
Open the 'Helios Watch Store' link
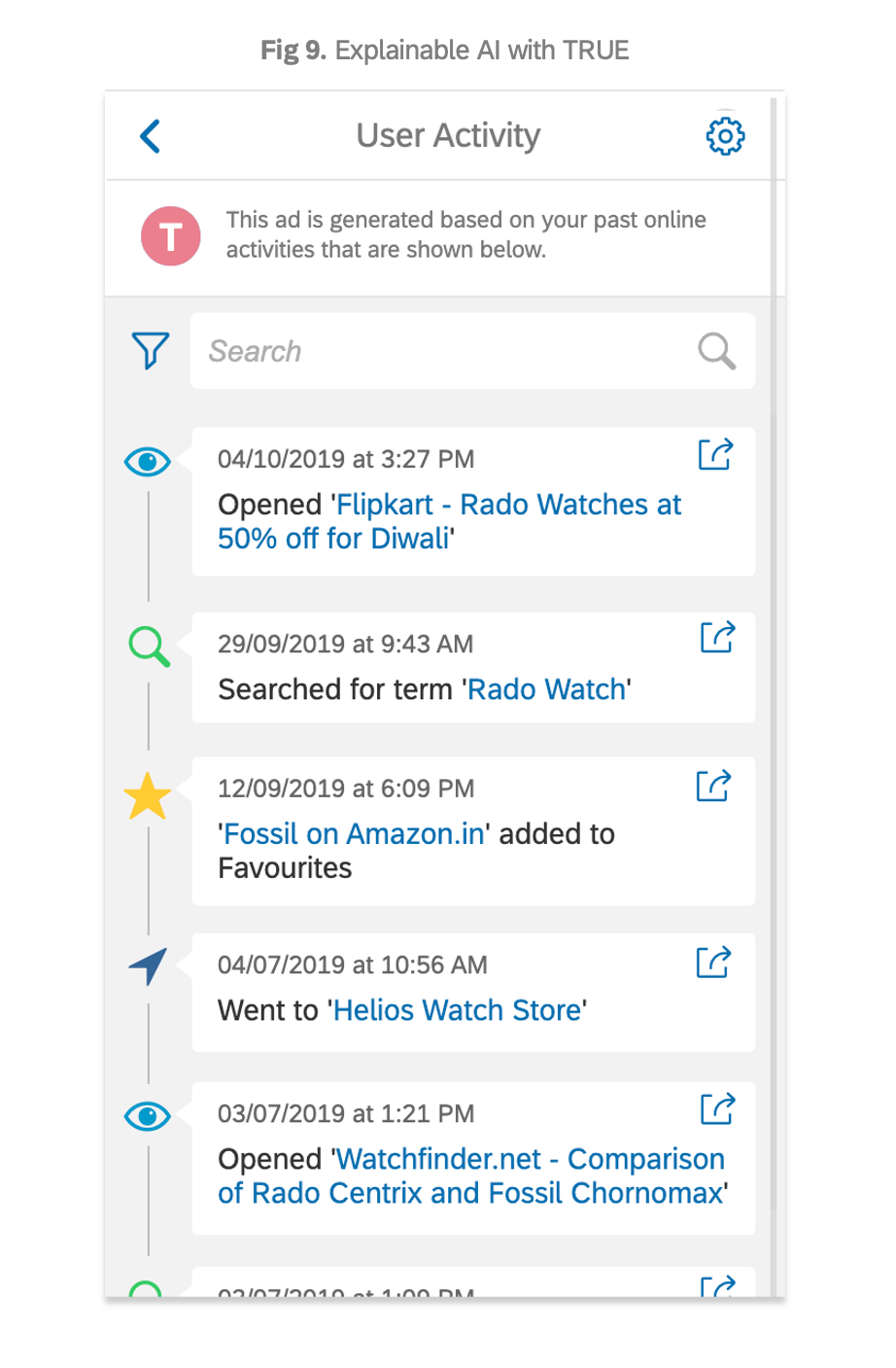[457, 1011]
